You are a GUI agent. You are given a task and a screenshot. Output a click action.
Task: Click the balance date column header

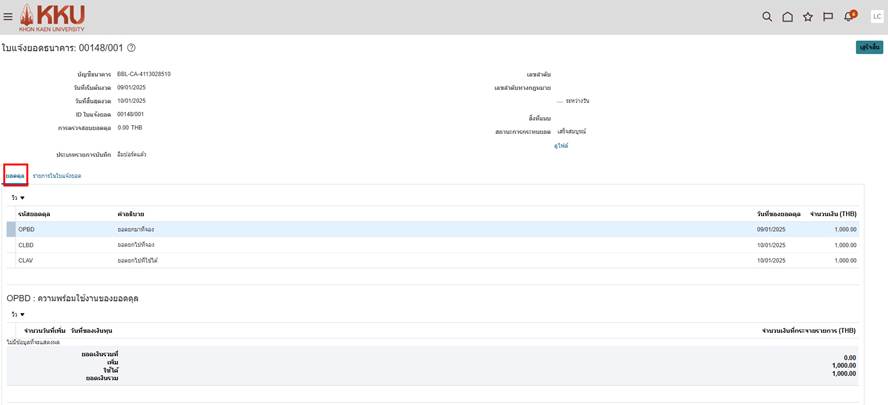779,214
